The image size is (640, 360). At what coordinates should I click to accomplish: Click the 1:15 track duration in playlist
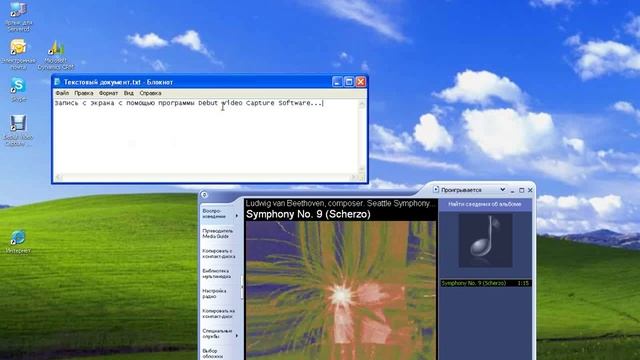pos(523,283)
